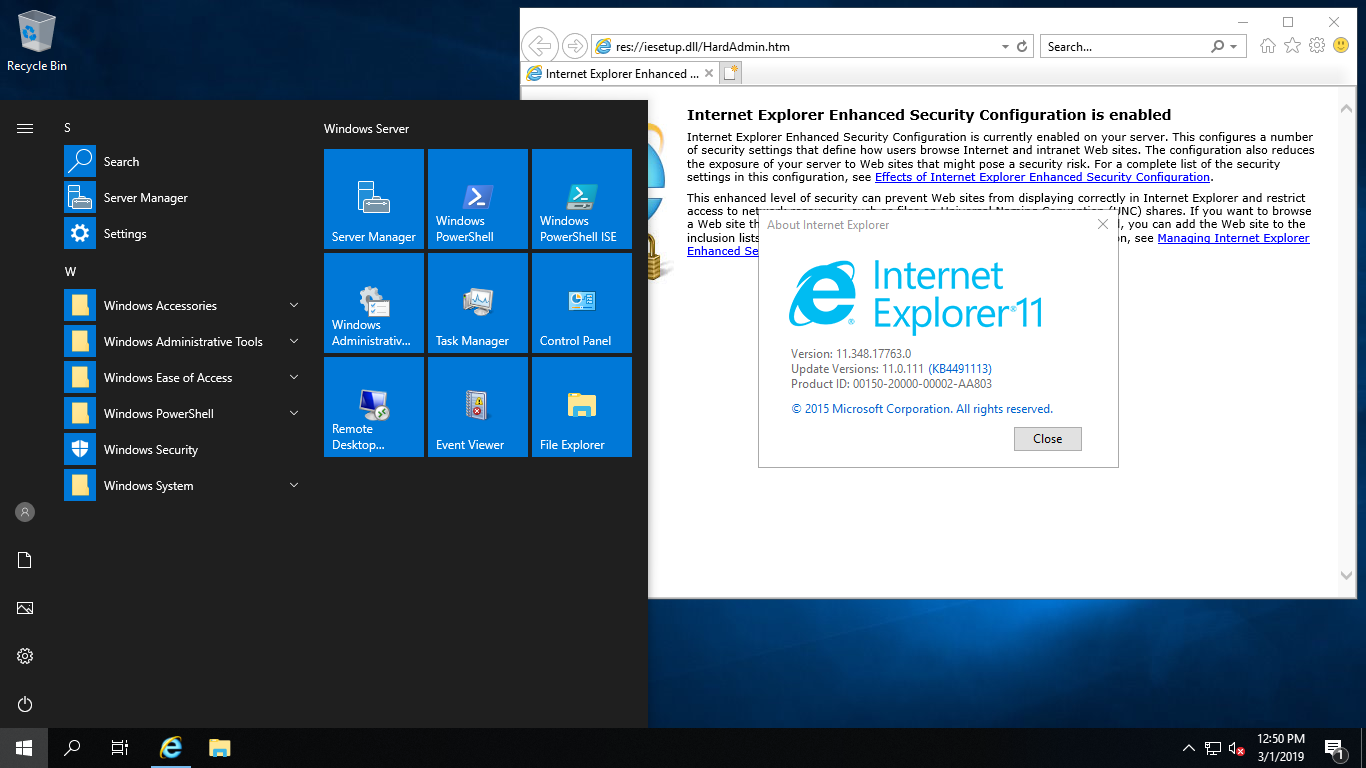
Task: Open the Action Center notifications icon
Action: [1333, 748]
